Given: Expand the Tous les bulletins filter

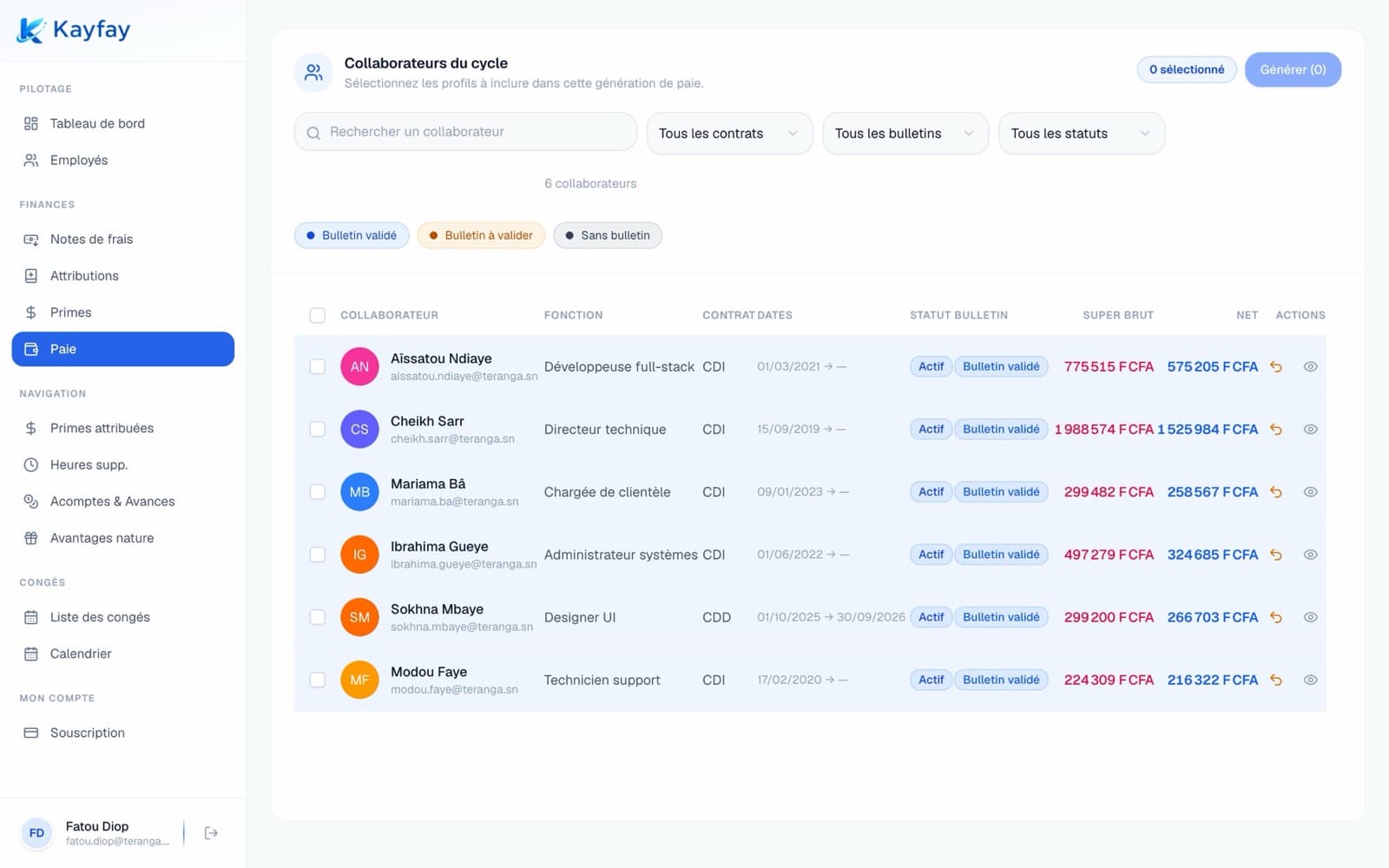Looking at the screenshot, I should click(x=905, y=133).
